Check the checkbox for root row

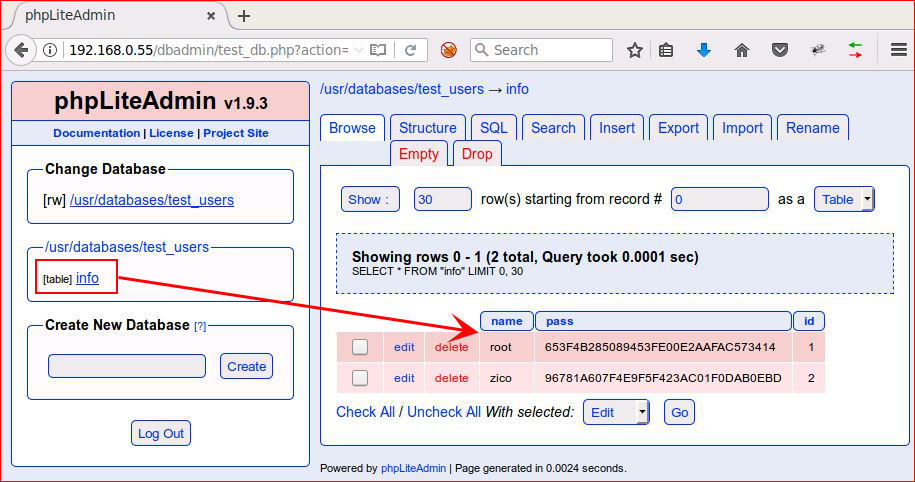360,347
